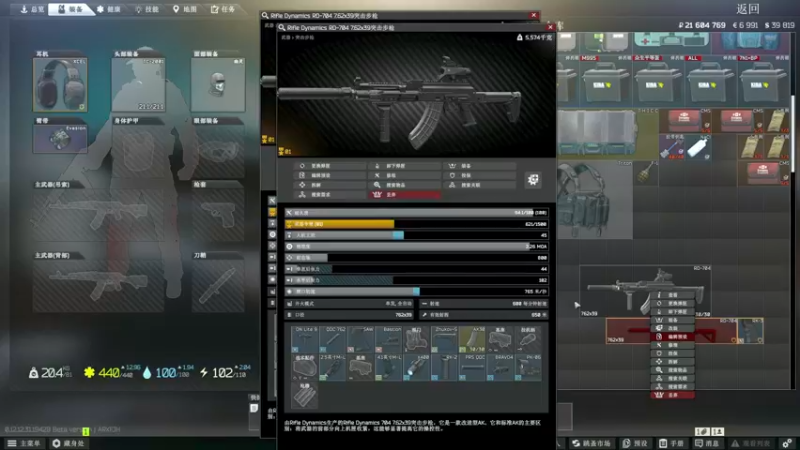
Task: Open the gear settings icon in inspect window
Action: pos(533,180)
